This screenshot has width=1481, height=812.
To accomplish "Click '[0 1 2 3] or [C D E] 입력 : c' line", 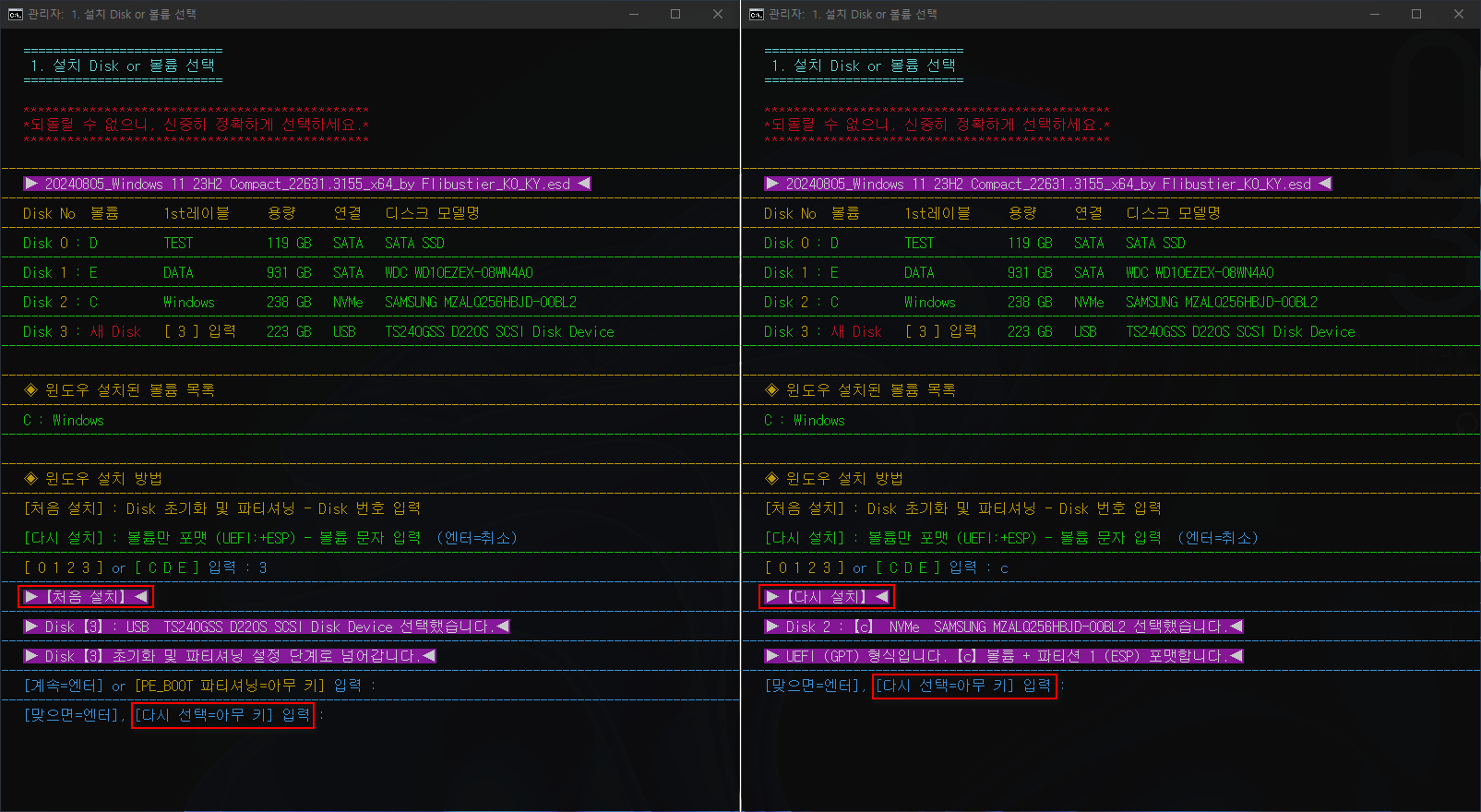I will (887, 567).
